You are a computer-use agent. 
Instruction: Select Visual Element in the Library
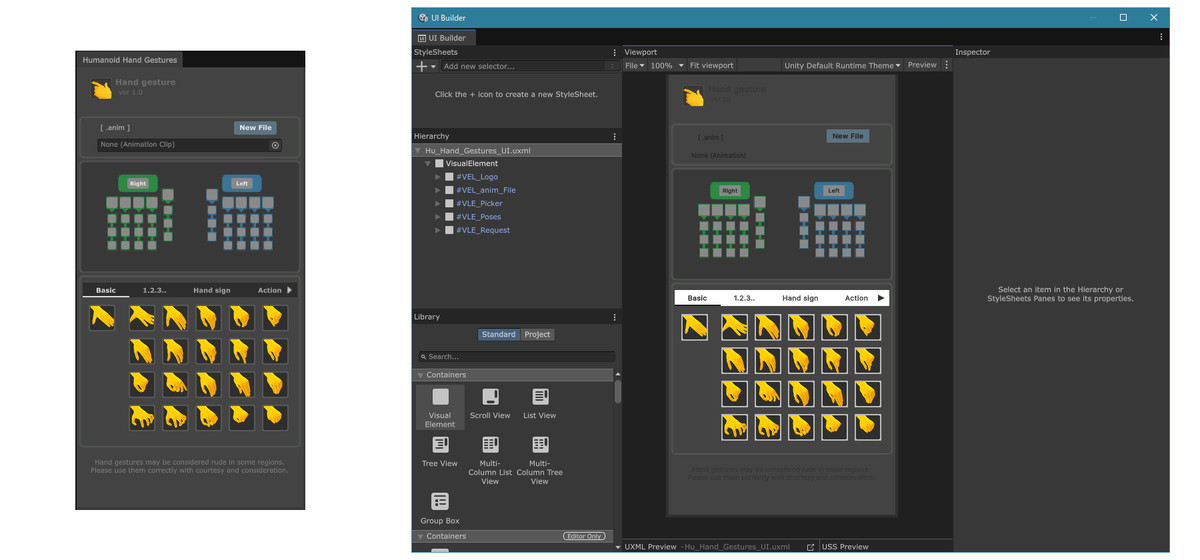point(440,407)
